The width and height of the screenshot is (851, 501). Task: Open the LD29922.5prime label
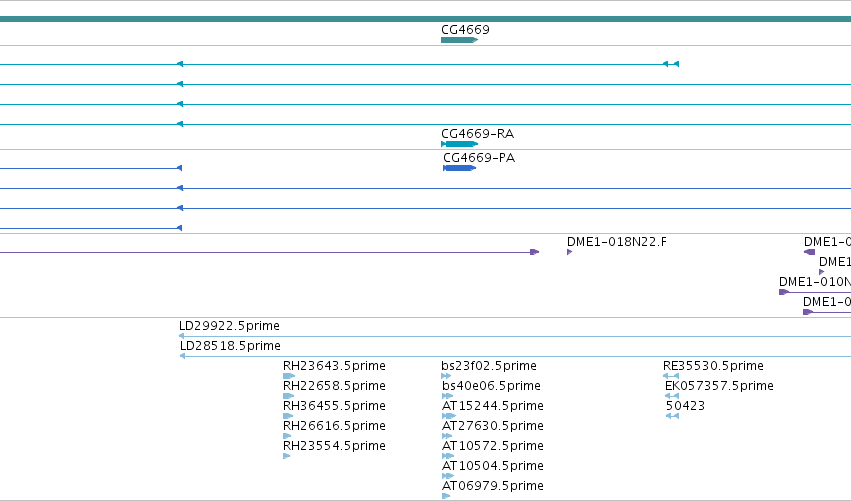click(x=229, y=326)
